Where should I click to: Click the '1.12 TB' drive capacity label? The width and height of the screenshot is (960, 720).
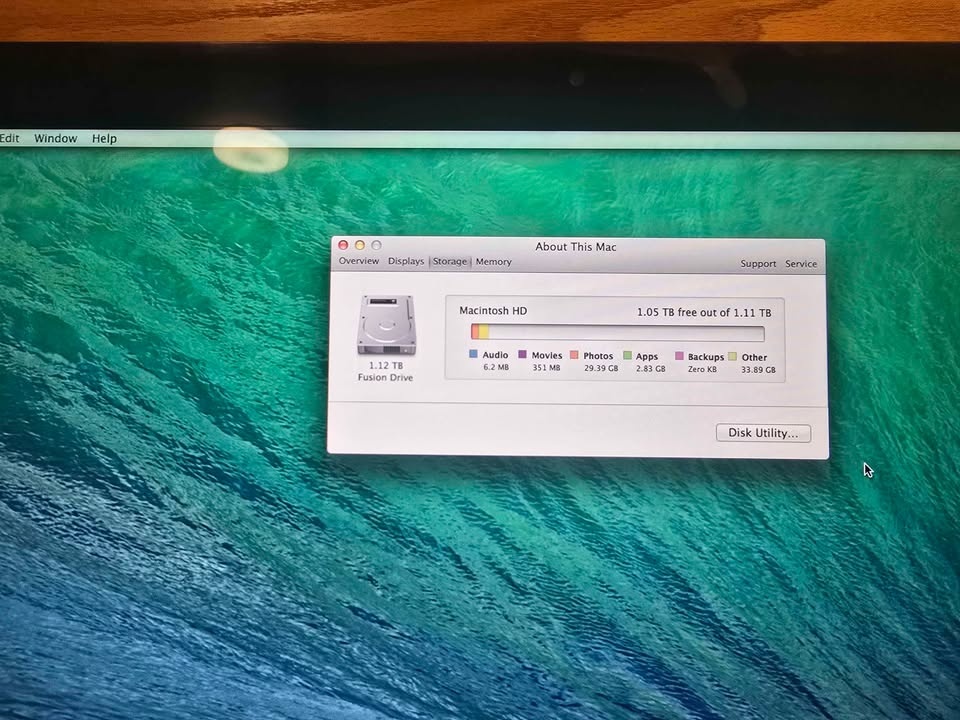tap(386, 365)
